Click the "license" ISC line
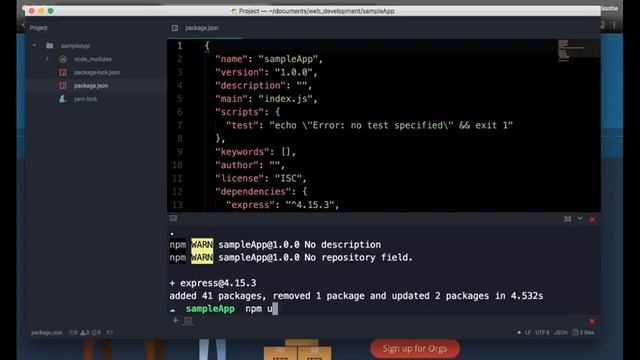Viewport: 640px width, 360px height. tap(261, 178)
